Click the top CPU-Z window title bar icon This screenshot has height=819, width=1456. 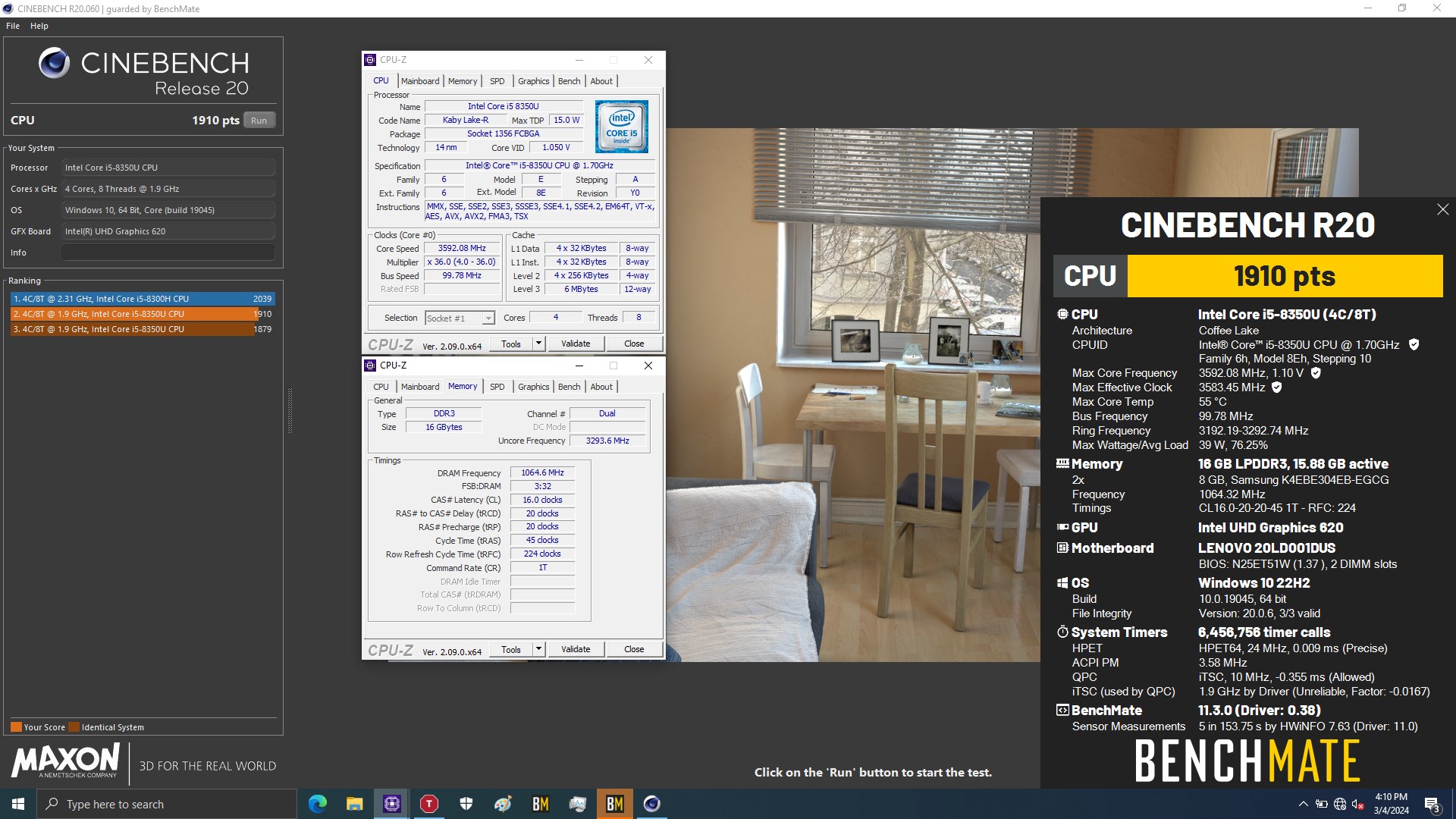tap(371, 60)
